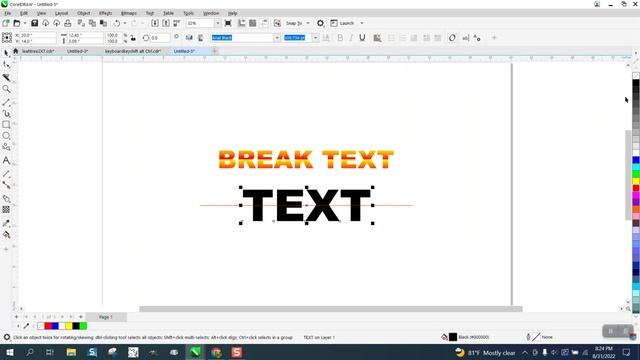Select the Connector tool
The width and height of the screenshot is (640, 360).
6,185
